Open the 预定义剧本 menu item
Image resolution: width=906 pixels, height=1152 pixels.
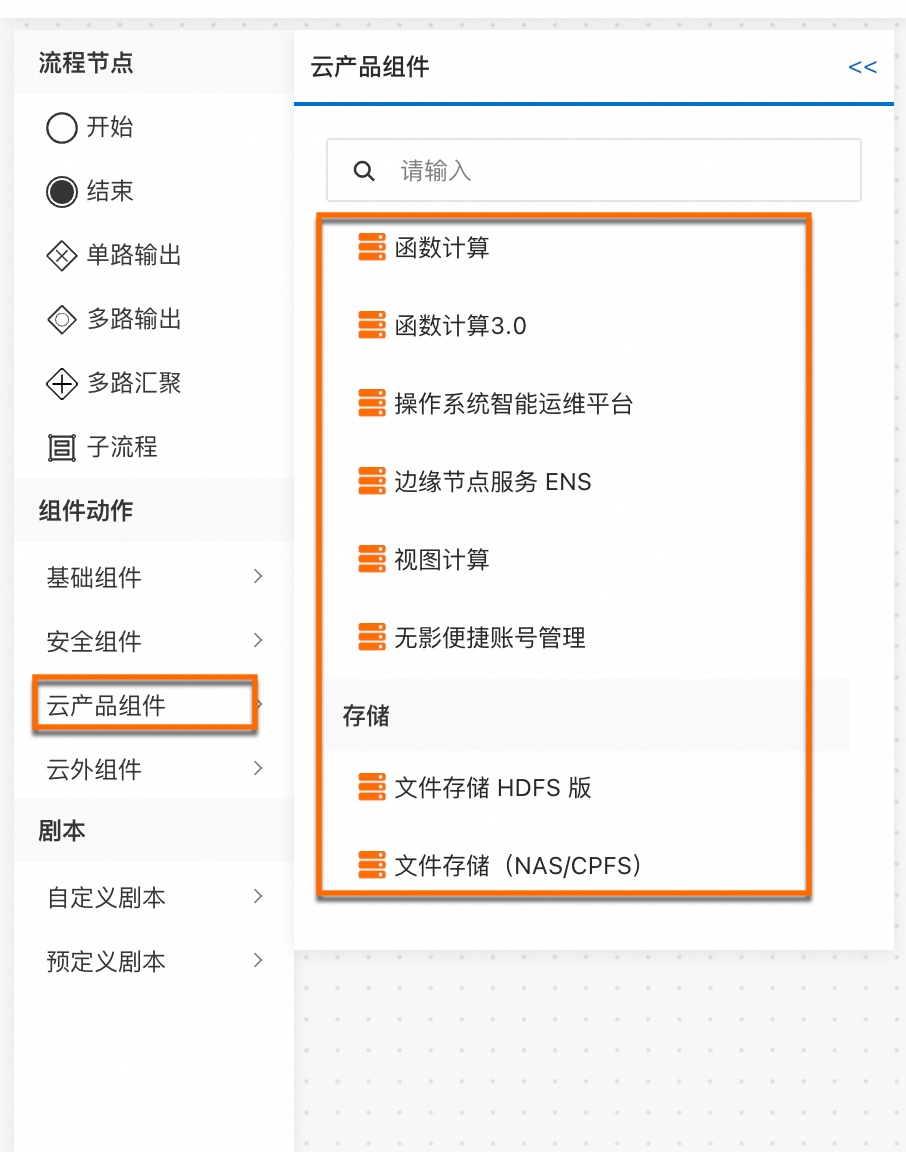(106, 962)
